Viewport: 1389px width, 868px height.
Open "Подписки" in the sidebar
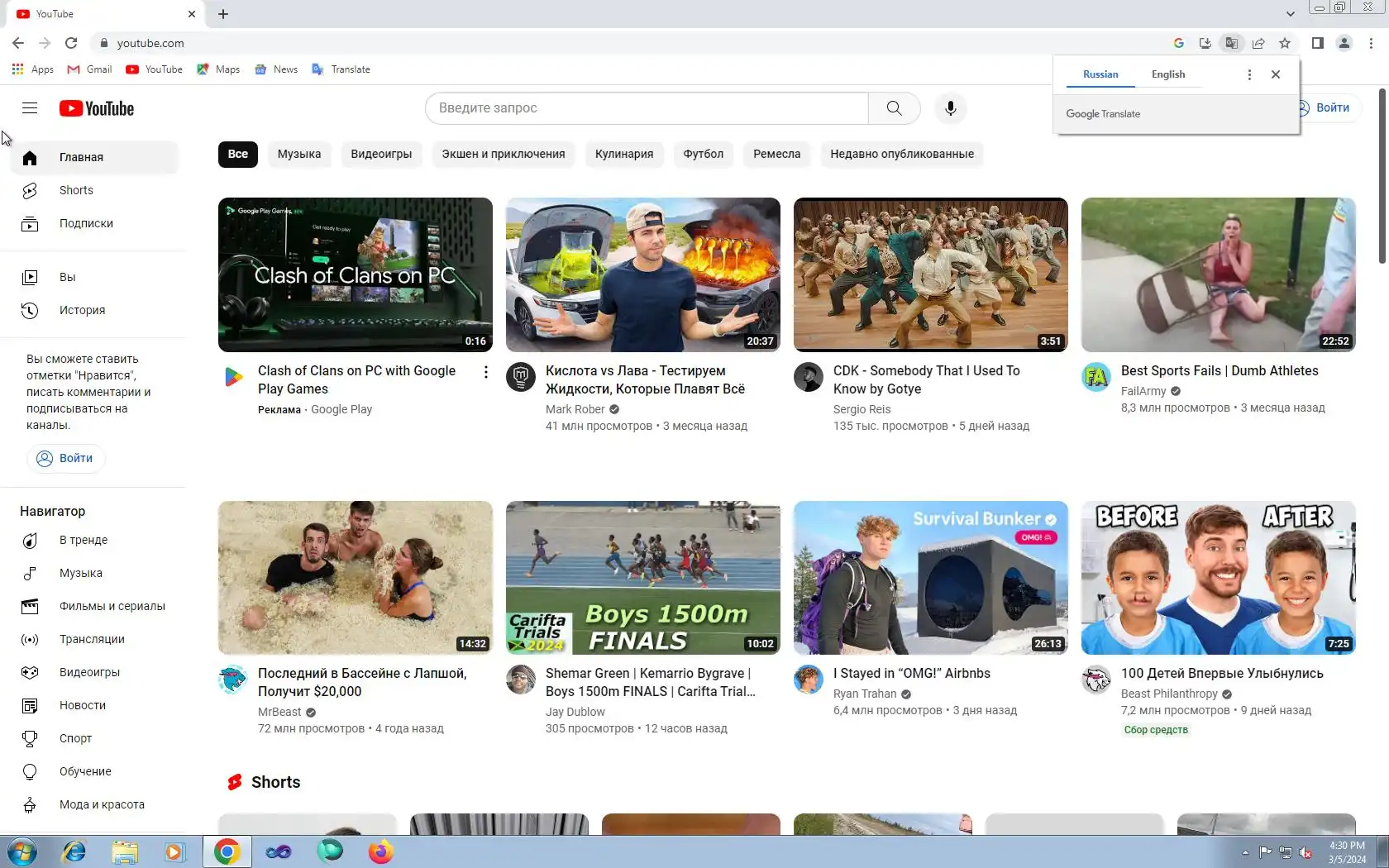coord(94,223)
